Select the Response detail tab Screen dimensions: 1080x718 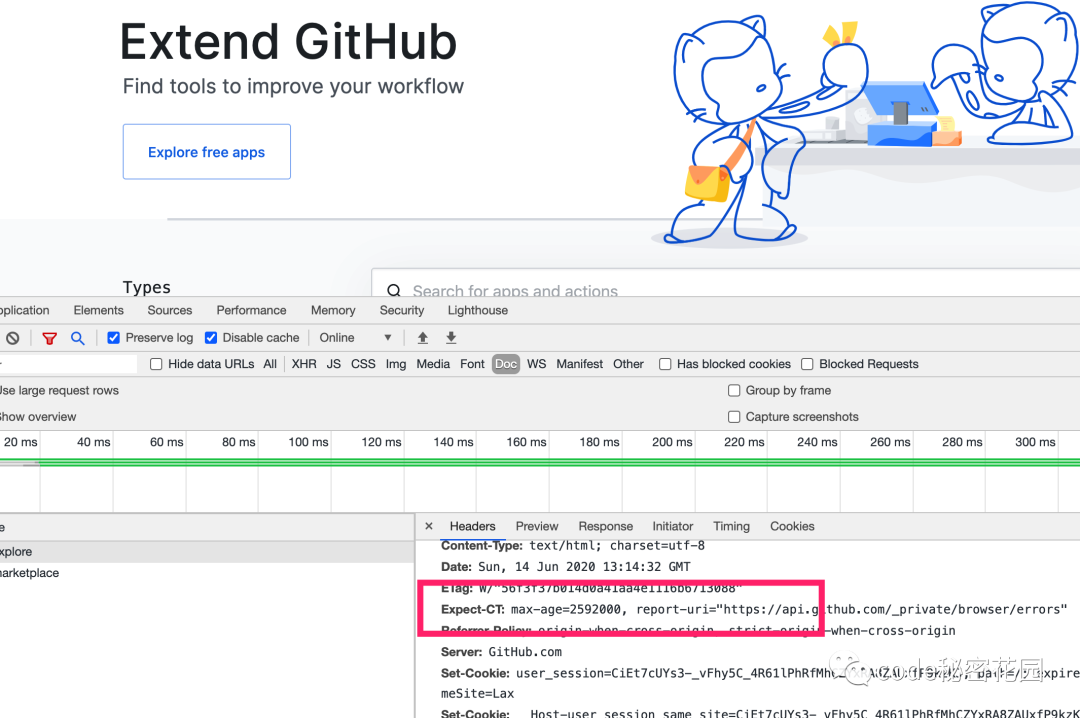pos(605,526)
